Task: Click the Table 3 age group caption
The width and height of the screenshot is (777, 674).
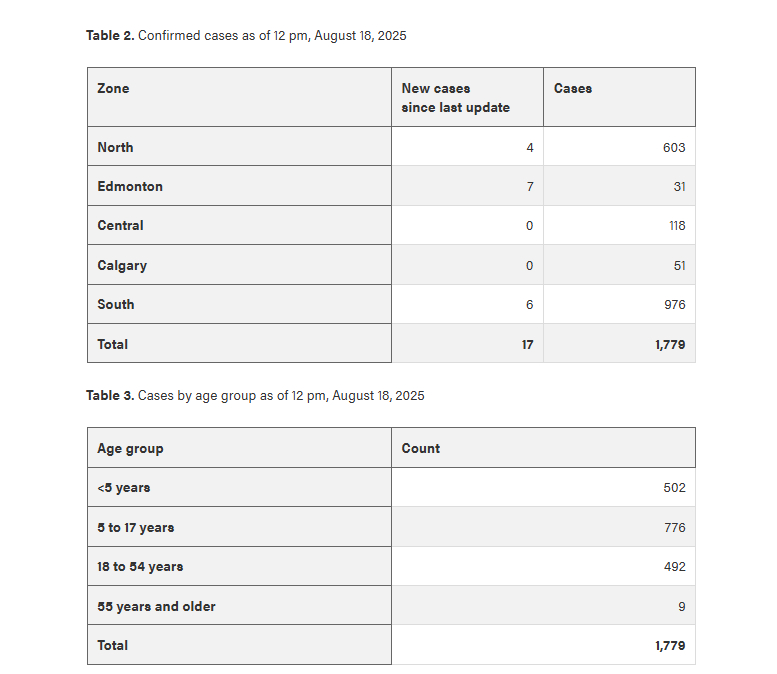Action: (x=255, y=395)
